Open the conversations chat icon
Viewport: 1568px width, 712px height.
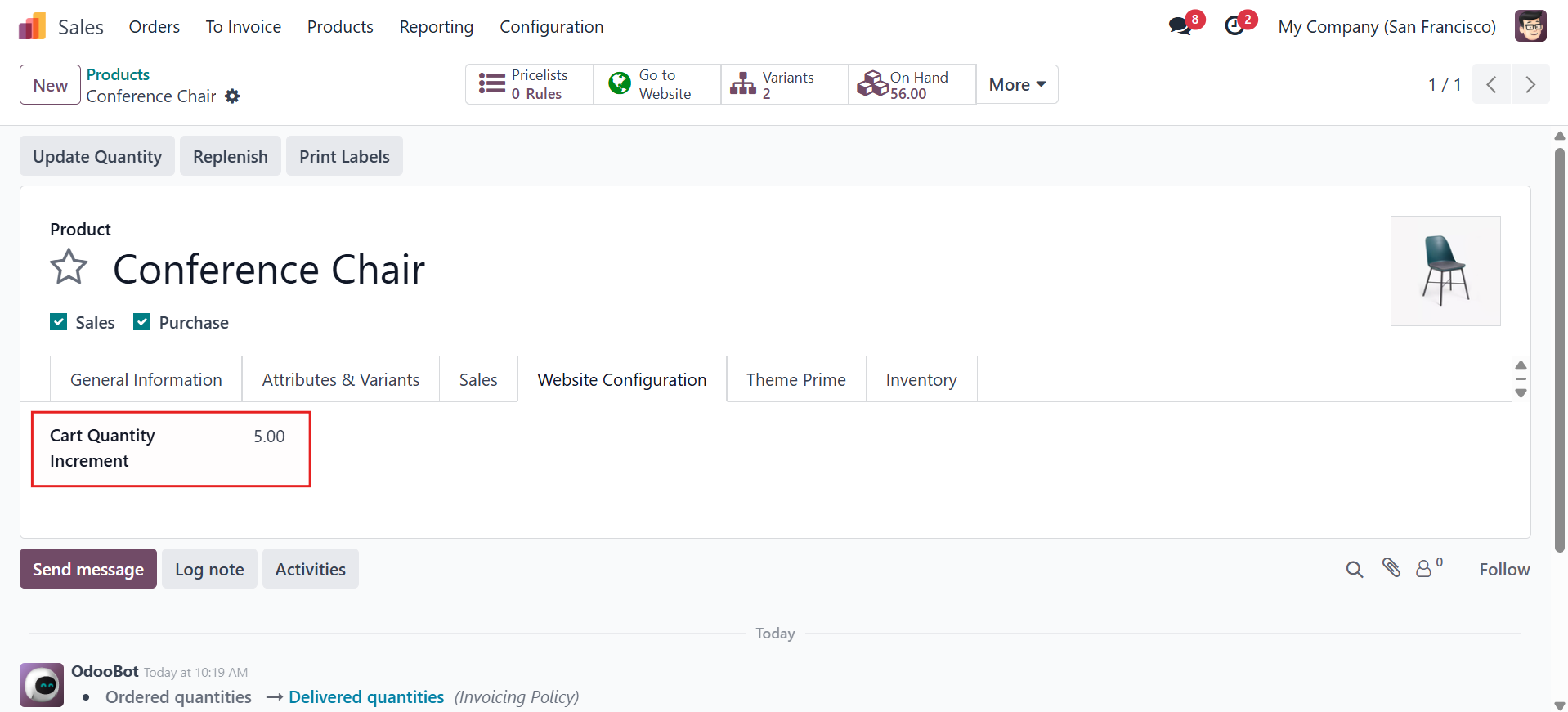(x=1180, y=26)
